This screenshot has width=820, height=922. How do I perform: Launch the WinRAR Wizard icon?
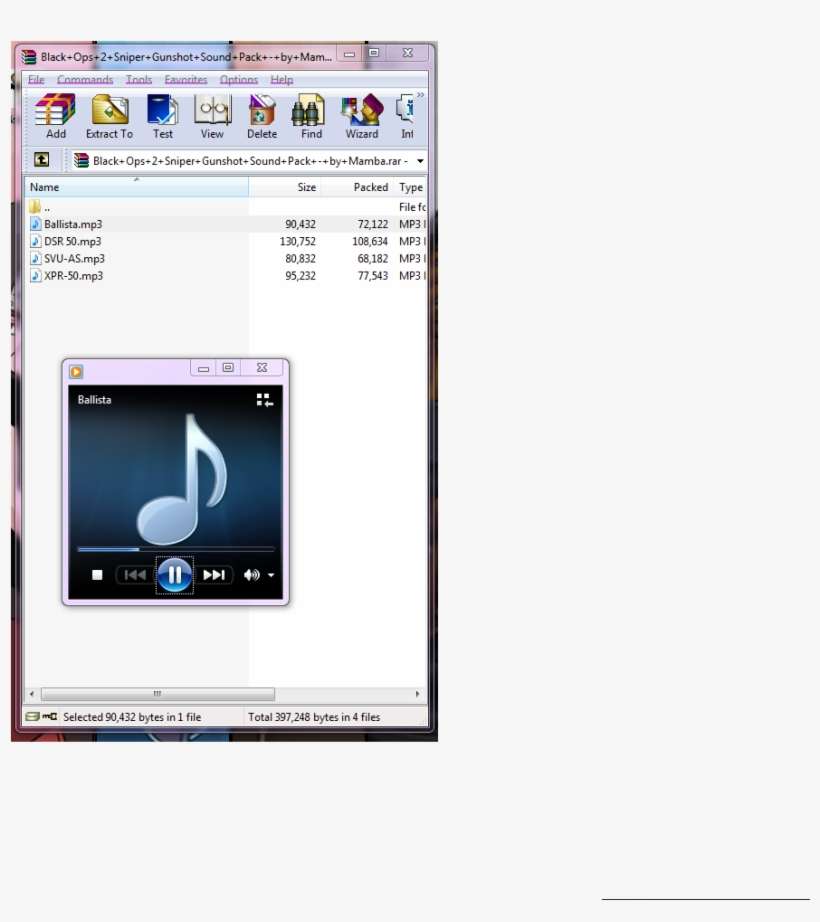360,115
